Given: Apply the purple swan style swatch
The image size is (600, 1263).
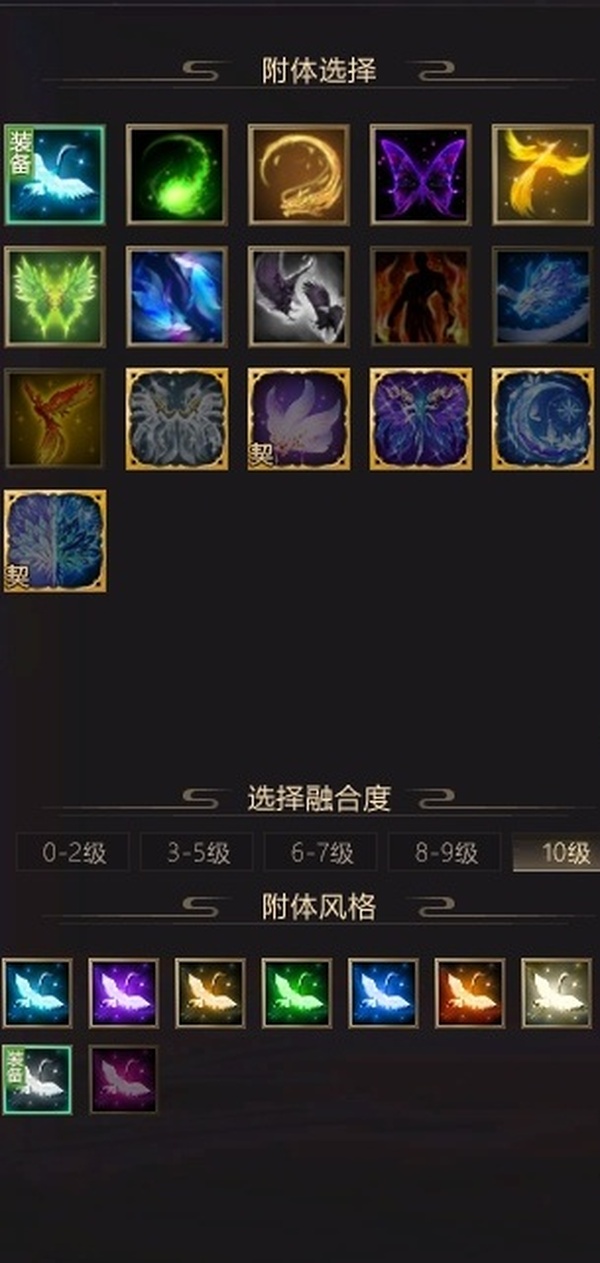Looking at the screenshot, I should point(124,993).
